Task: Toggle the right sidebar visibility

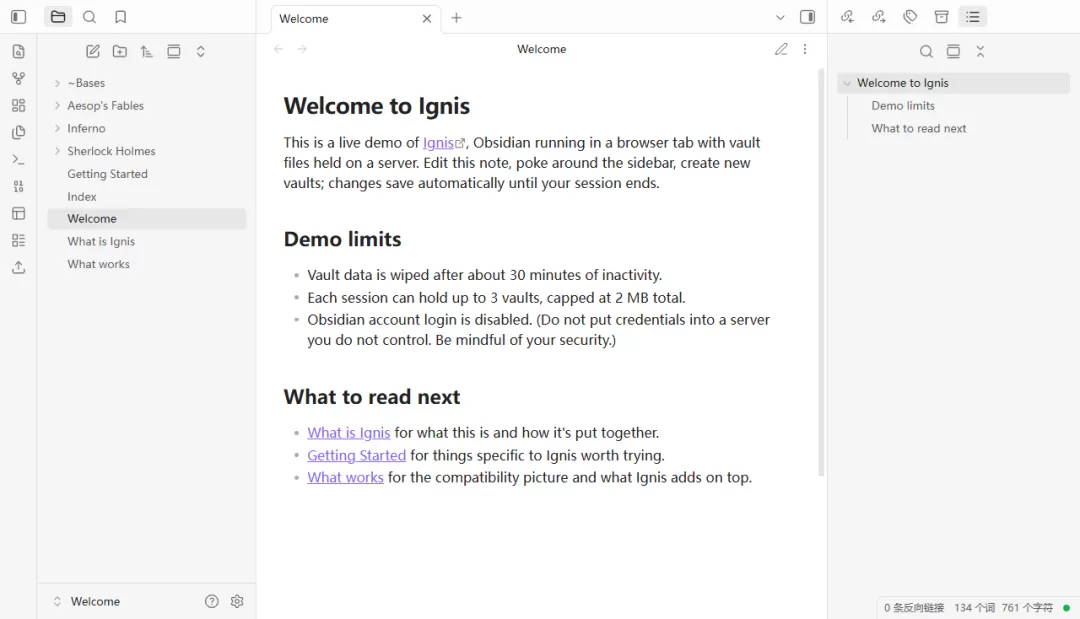Action: click(x=807, y=17)
